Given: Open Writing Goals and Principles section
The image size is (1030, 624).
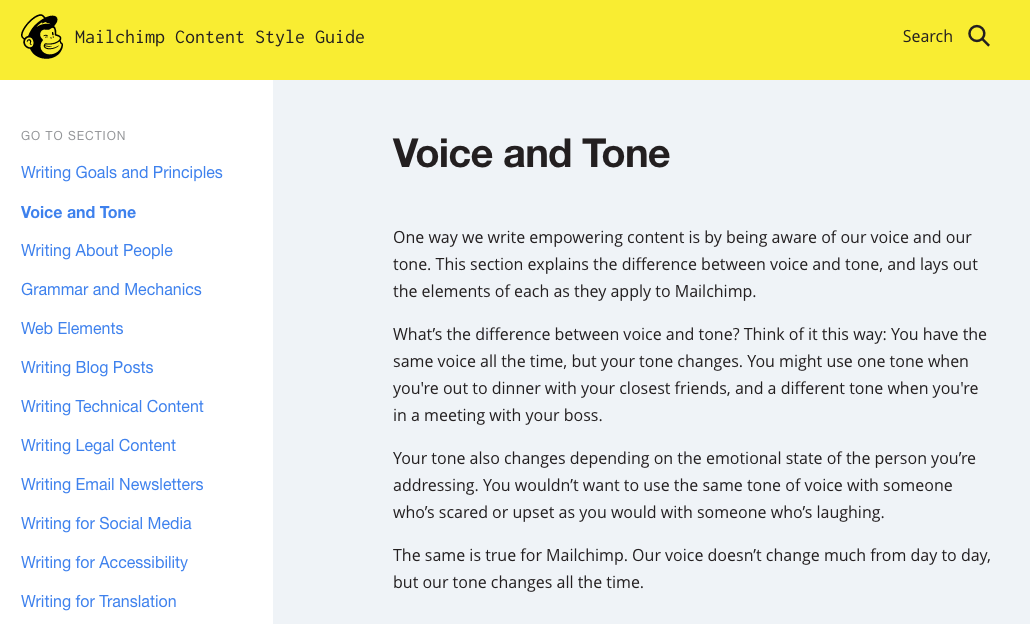Looking at the screenshot, I should (x=122, y=172).
